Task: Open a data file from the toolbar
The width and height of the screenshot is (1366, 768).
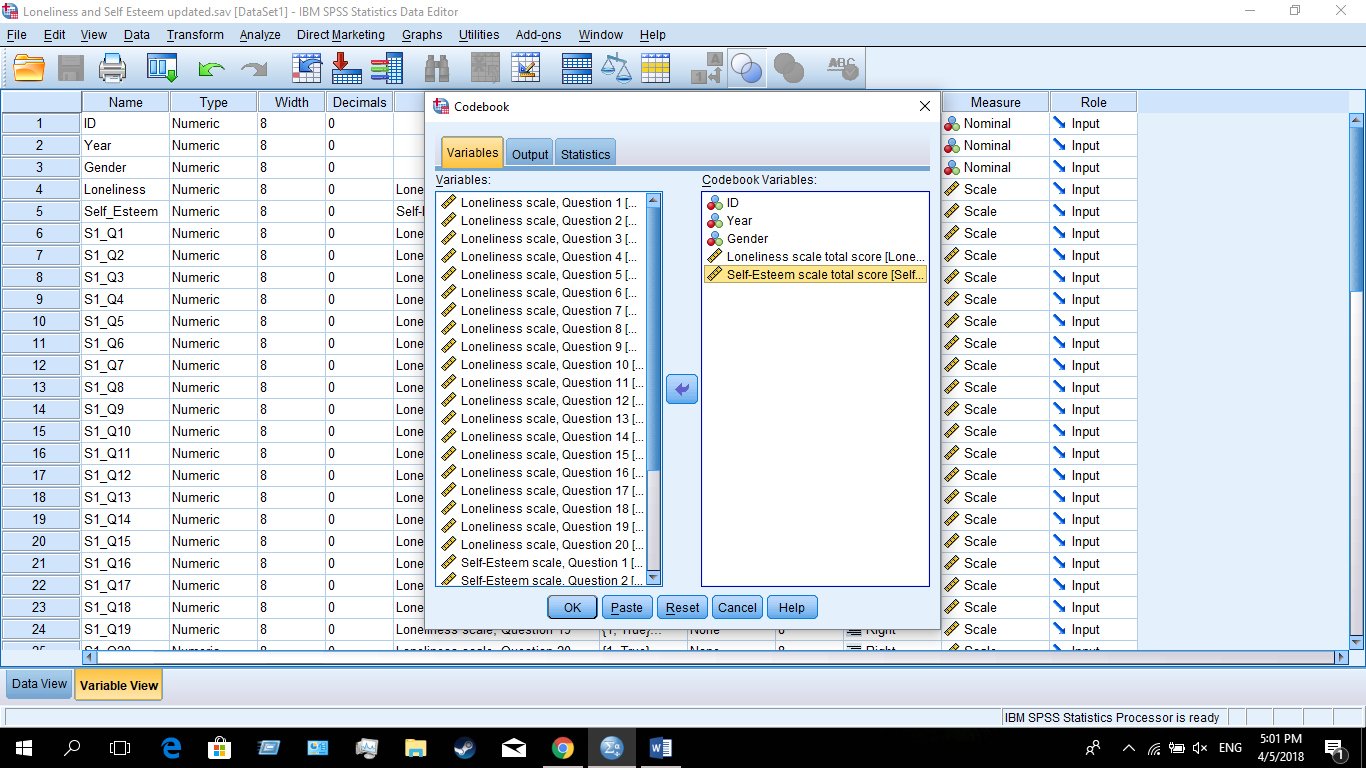Action: pyautogui.click(x=27, y=67)
